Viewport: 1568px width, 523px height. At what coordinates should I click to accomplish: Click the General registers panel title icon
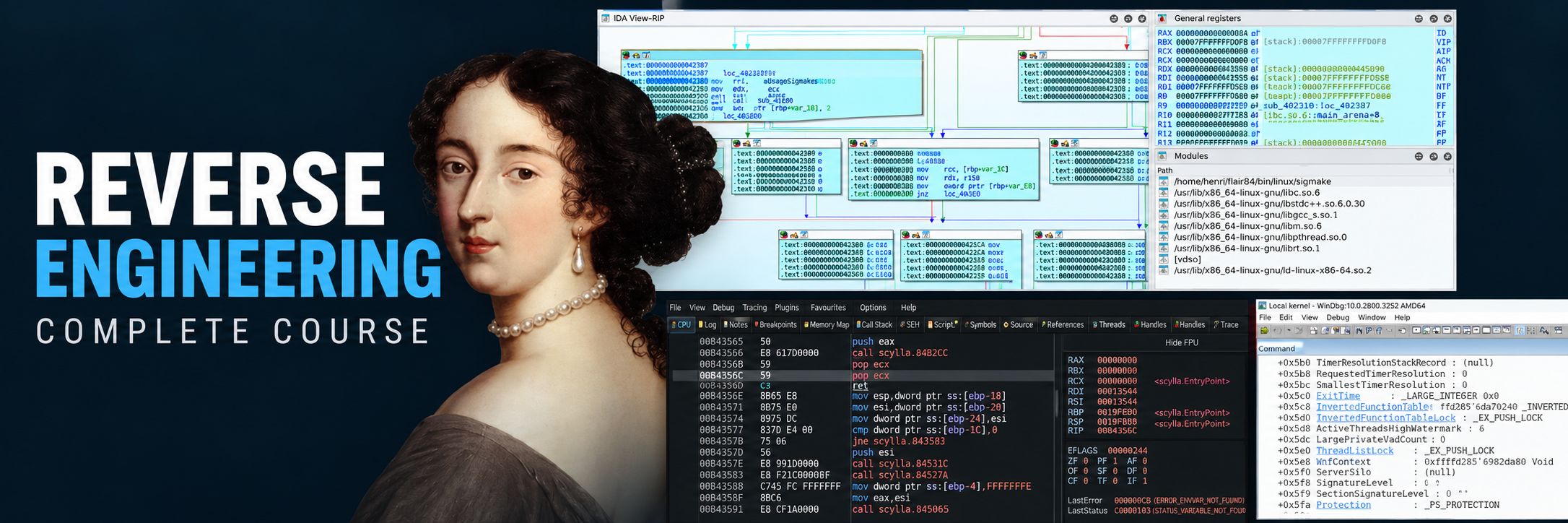(x=1162, y=18)
